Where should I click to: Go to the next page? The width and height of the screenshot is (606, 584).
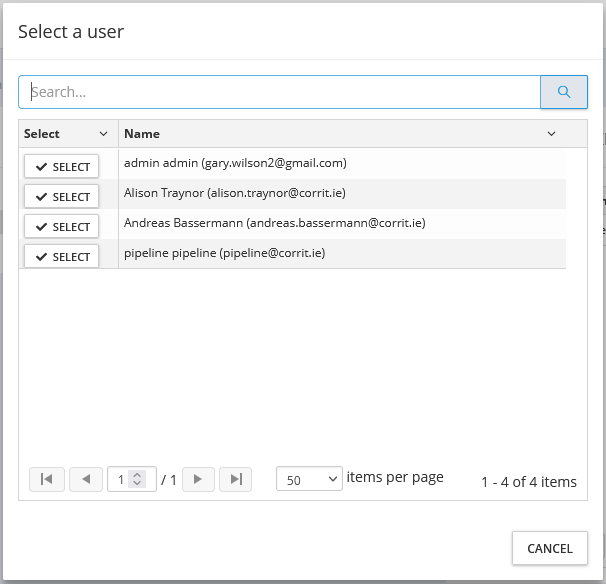pos(198,479)
